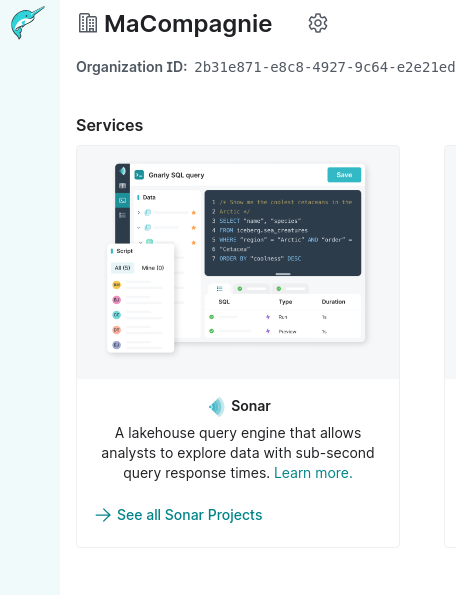
Task: Expand the first Data tree row chevron
Action: (139, 212)
